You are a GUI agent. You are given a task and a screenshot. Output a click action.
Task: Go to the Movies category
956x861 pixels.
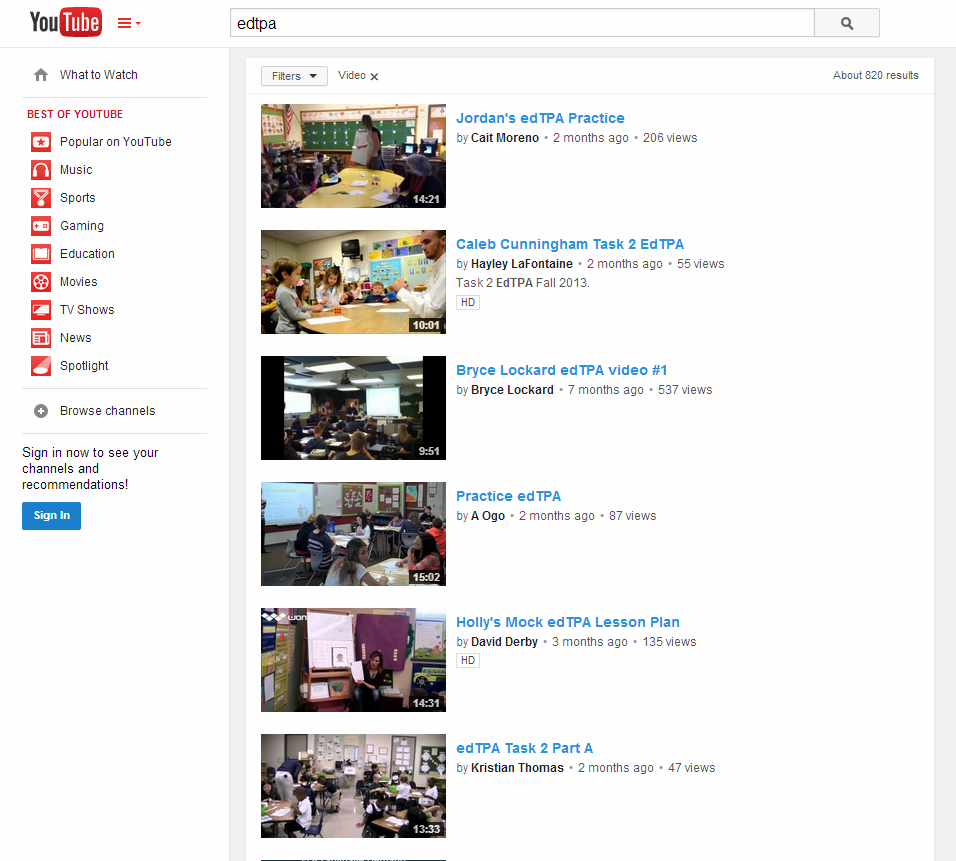coord(79,282)
